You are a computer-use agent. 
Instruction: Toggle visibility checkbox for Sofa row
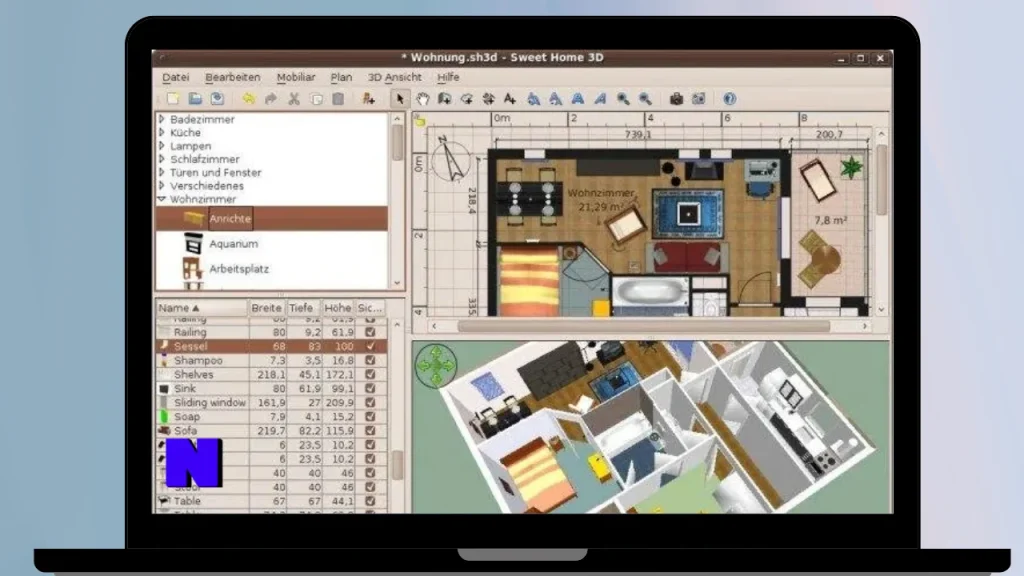[x=370, y=431]
